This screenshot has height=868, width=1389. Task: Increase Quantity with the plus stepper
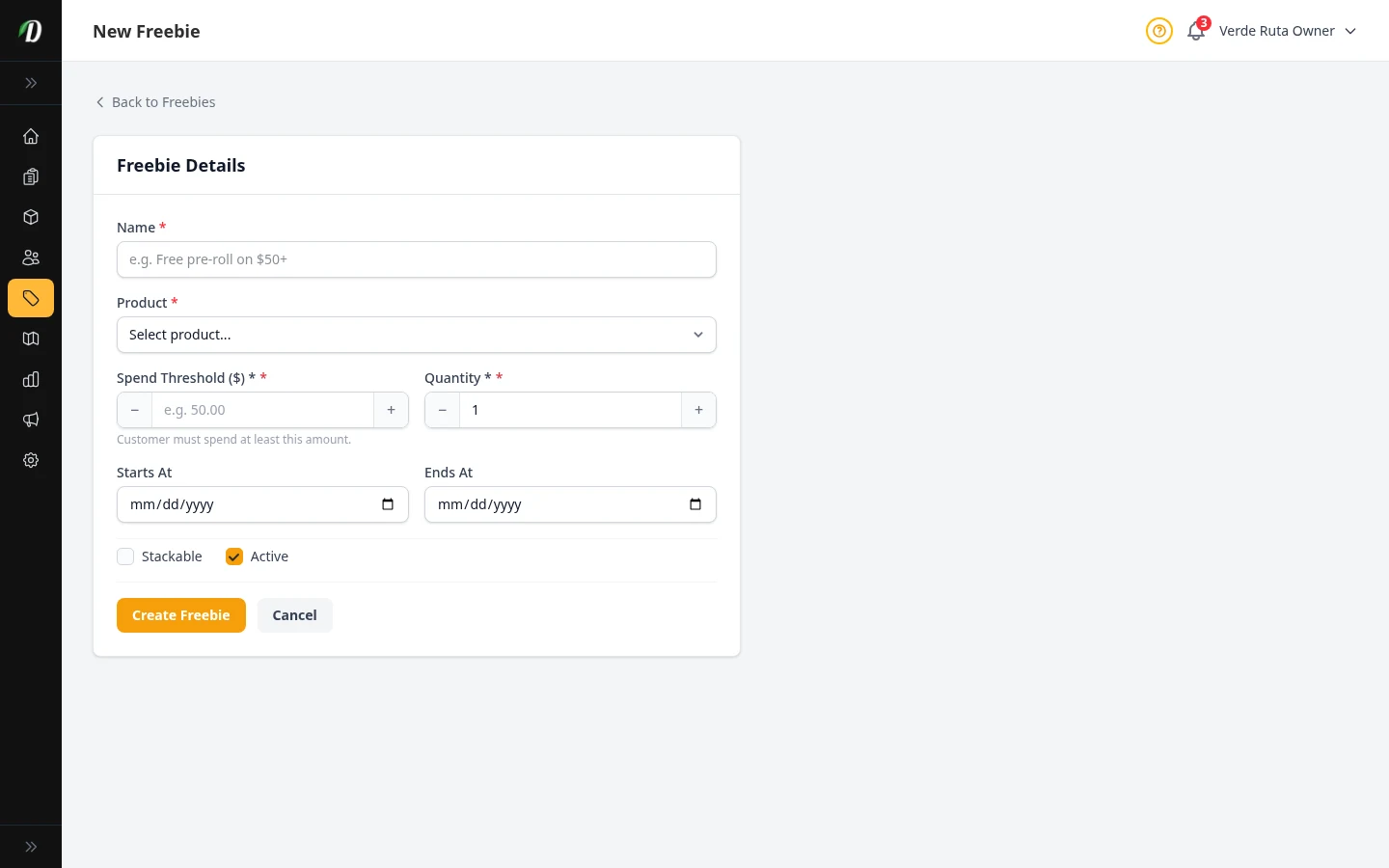(697, 410)
